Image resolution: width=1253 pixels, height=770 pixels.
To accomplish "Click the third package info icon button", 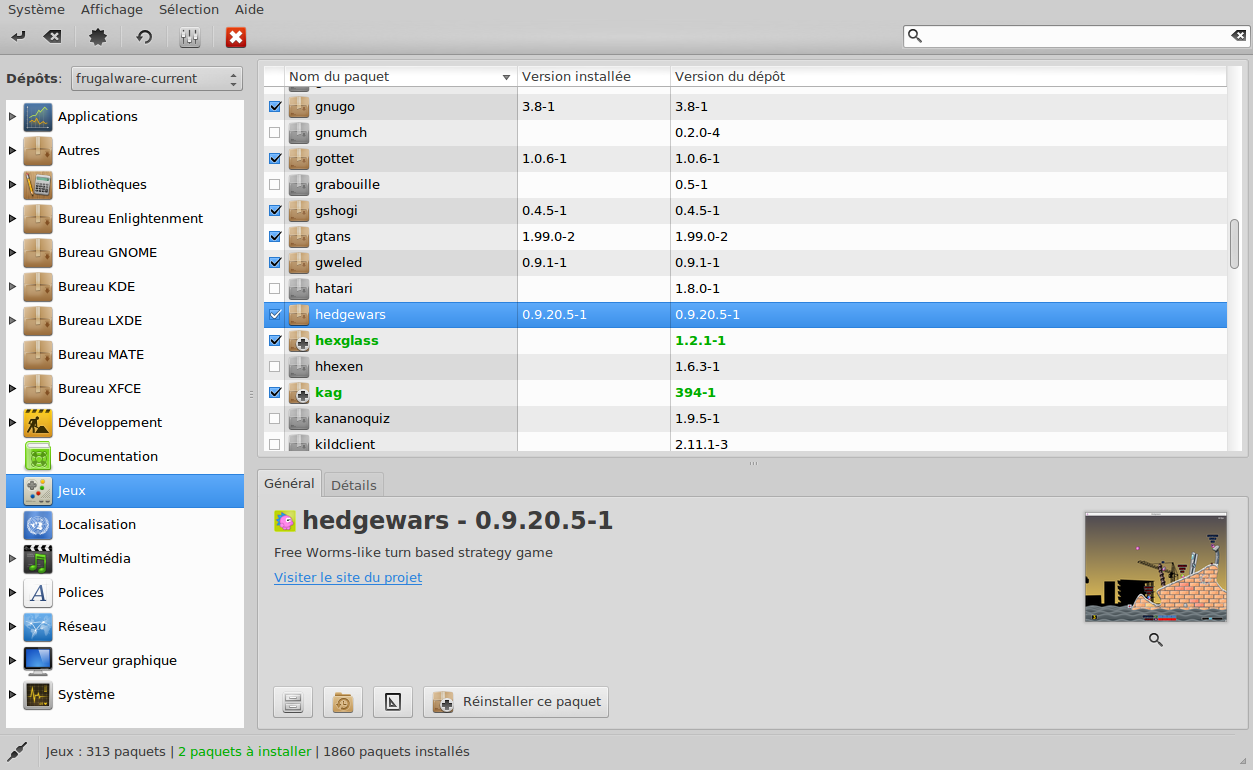I will pyautogui.click(x=393, y=702).
